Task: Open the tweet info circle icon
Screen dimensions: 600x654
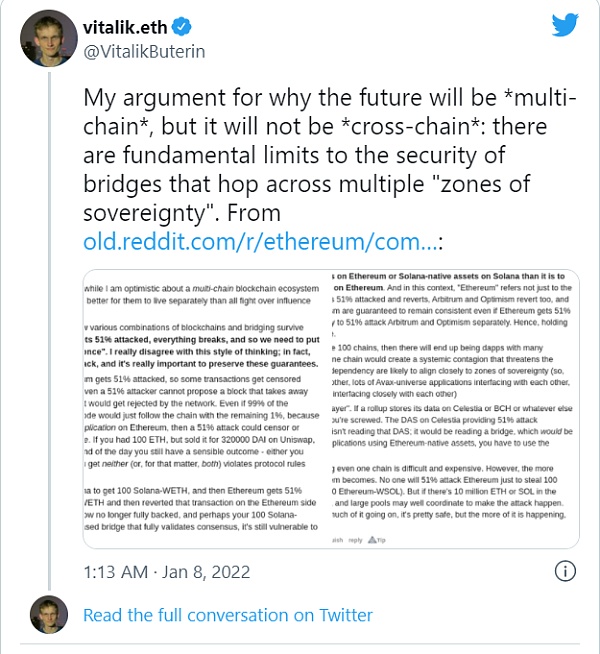Action: point(565,571)
